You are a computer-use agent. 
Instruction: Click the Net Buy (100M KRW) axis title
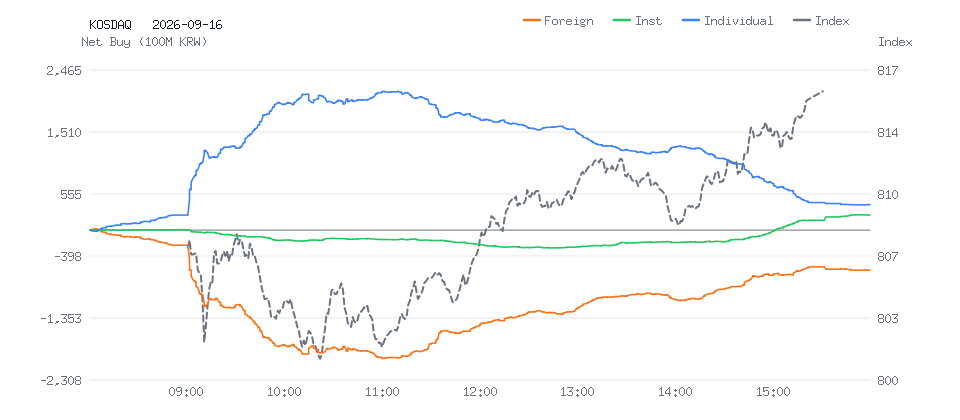(144, 42)
